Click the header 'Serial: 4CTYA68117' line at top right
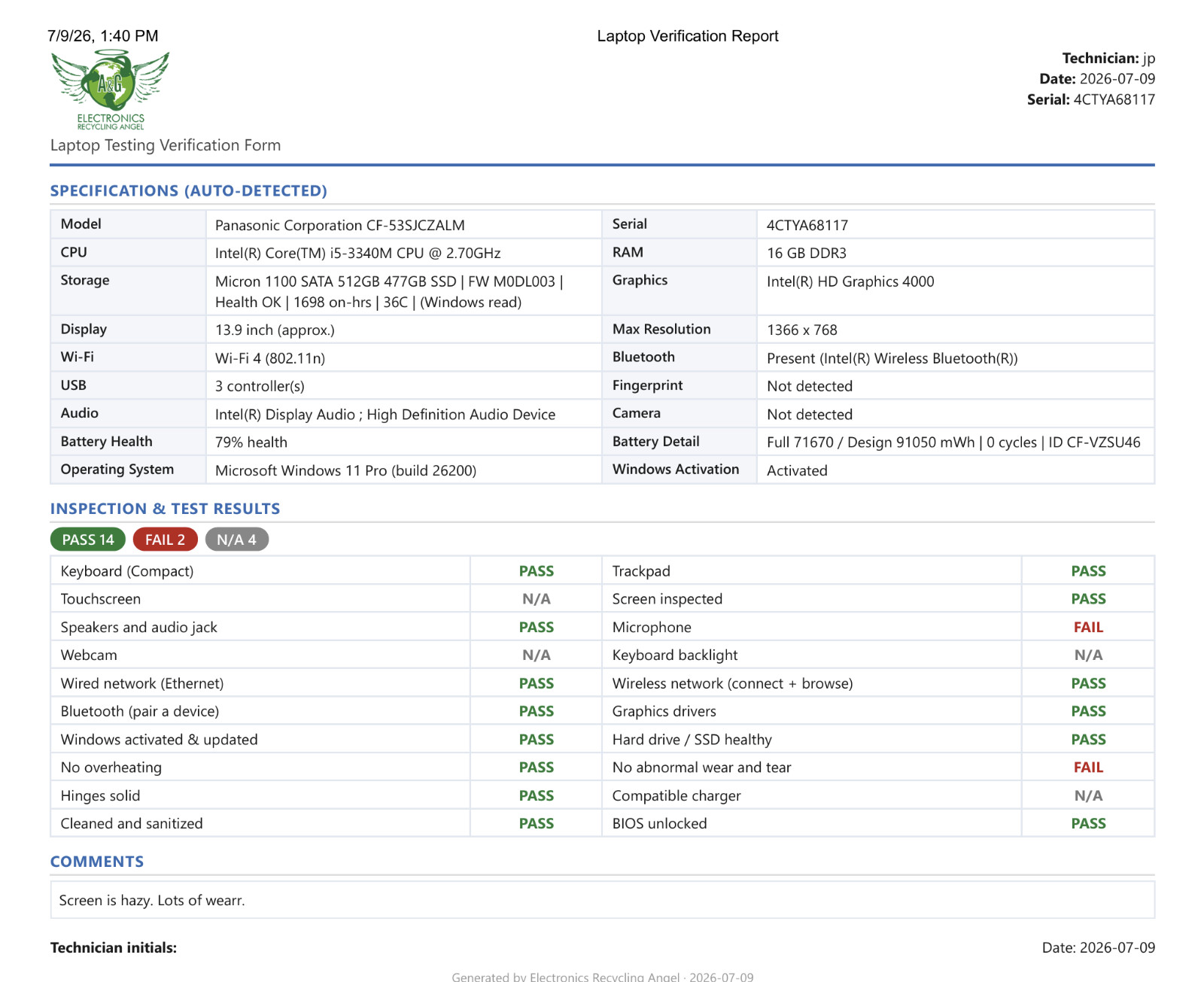 click(x=1091, y=99)
